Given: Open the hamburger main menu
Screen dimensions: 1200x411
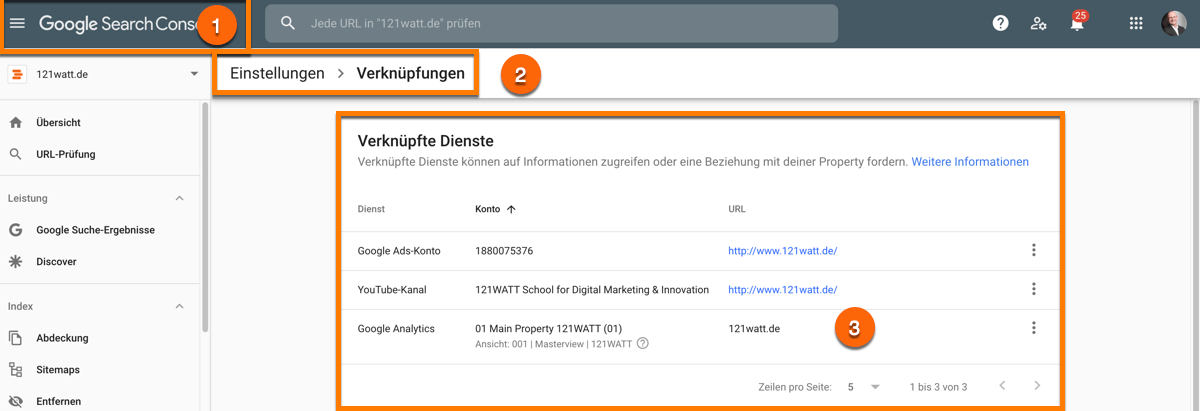Looking at the screenshot, I should click(17, 23).
